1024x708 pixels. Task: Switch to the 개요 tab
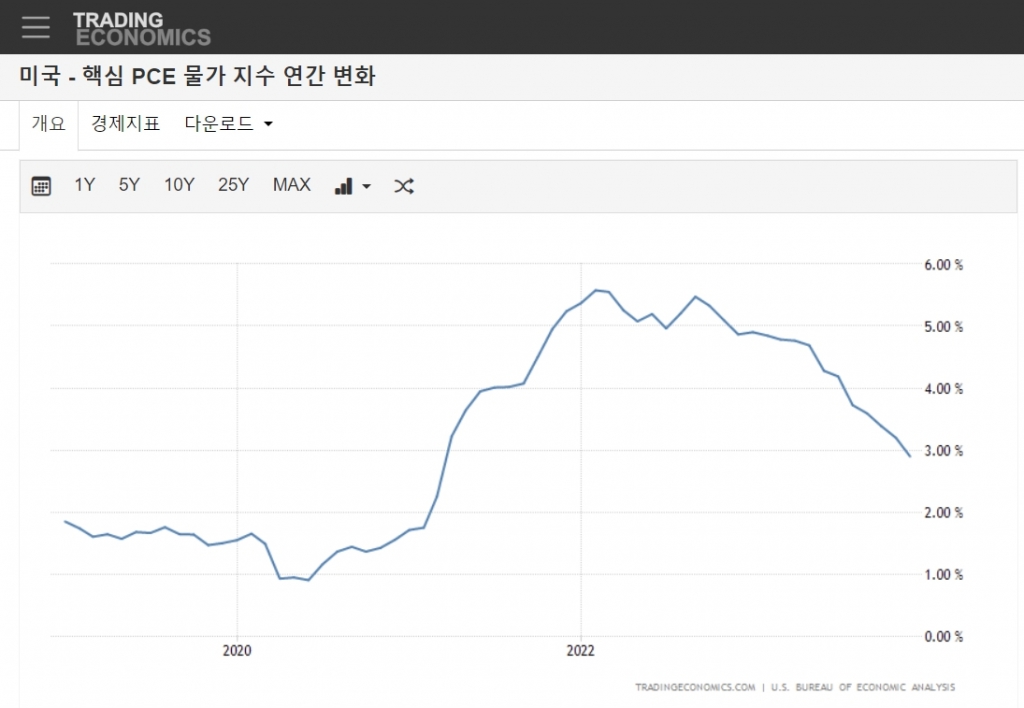(48, 124)
